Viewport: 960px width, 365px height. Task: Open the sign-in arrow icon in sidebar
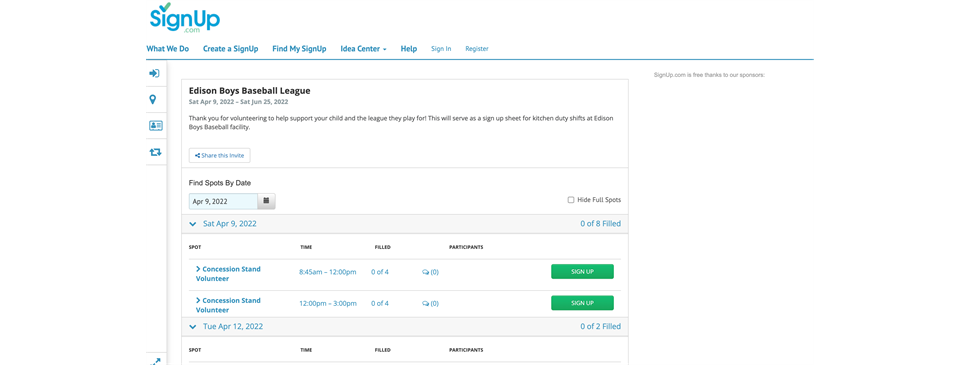(x=155, y=73)
